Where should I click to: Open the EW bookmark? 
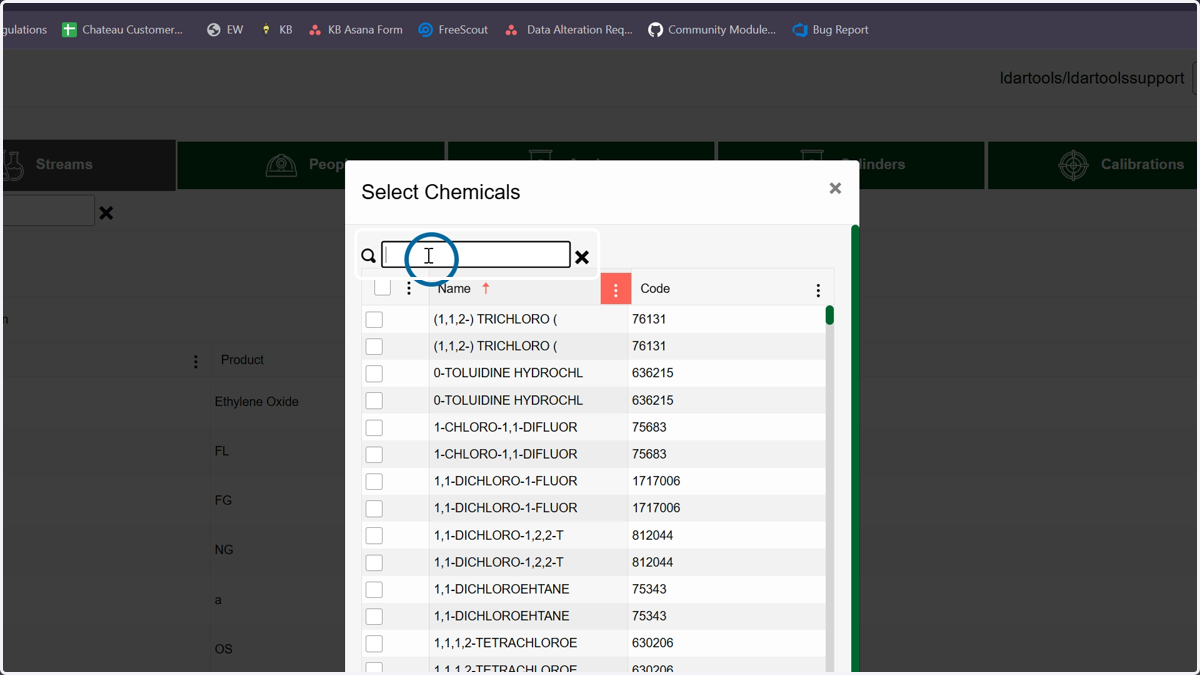[225, 30]
